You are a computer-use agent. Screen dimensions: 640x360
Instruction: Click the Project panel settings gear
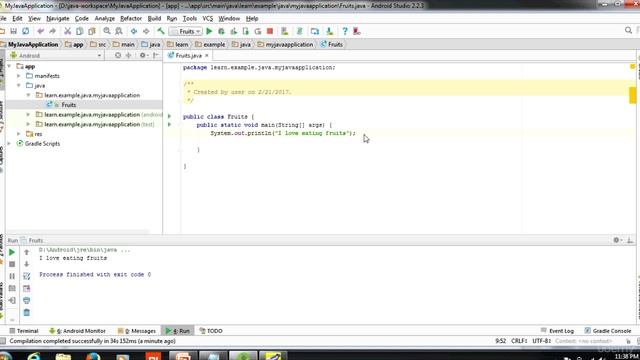pyautogui.click(x=143, y=56)
